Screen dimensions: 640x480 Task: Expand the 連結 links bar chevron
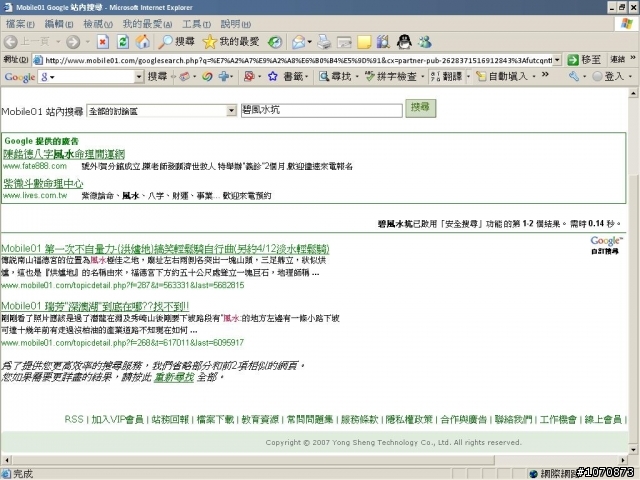pyautogui.click(x=632, y=58)
